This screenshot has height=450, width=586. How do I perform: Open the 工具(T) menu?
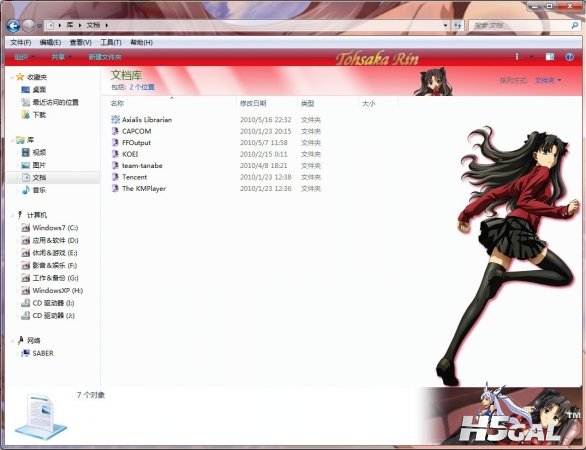(x=111, y=43)
